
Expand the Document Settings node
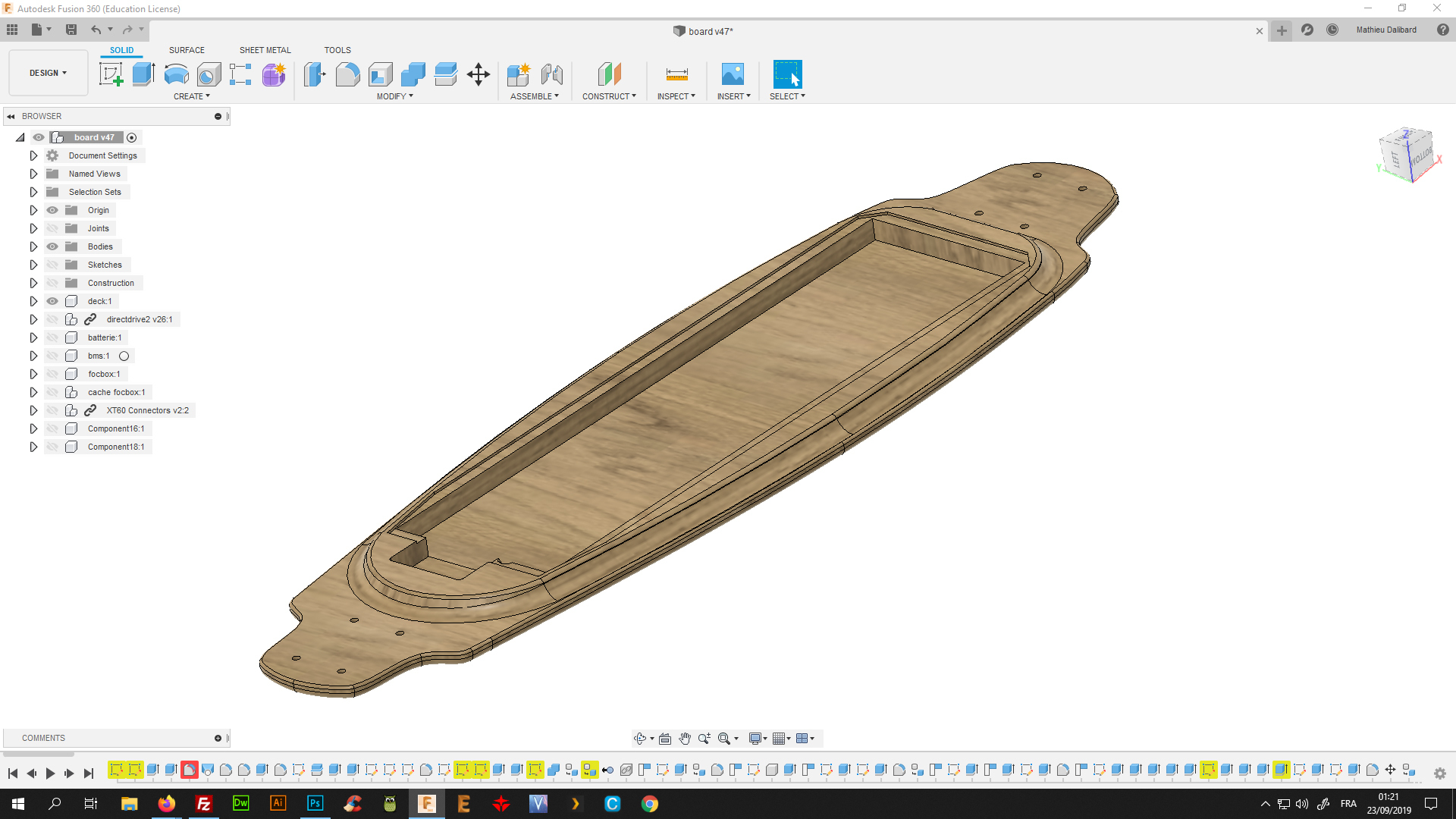point(33,155)
